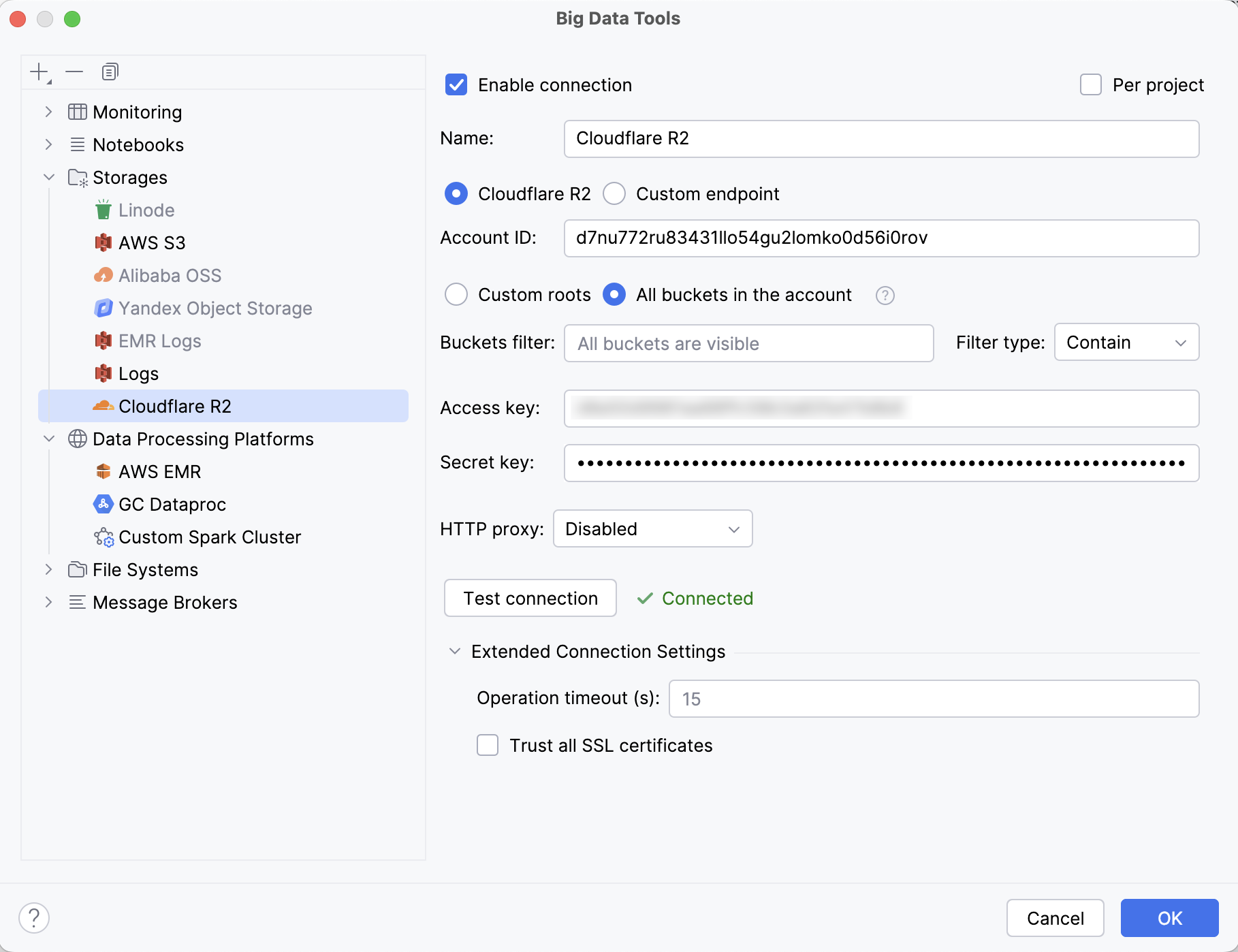This screenshot has height=952, width=1238.
Task: Select the AWS S3 storage icon
Action: click(x=103, y=242)
